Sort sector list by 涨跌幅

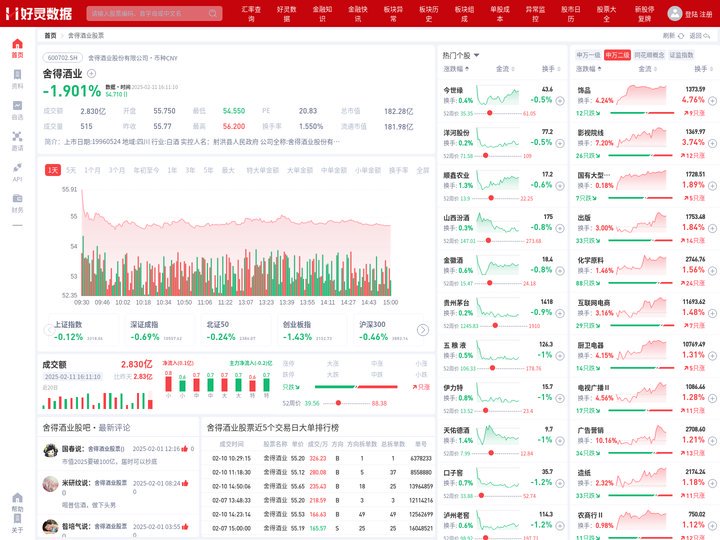589,69
